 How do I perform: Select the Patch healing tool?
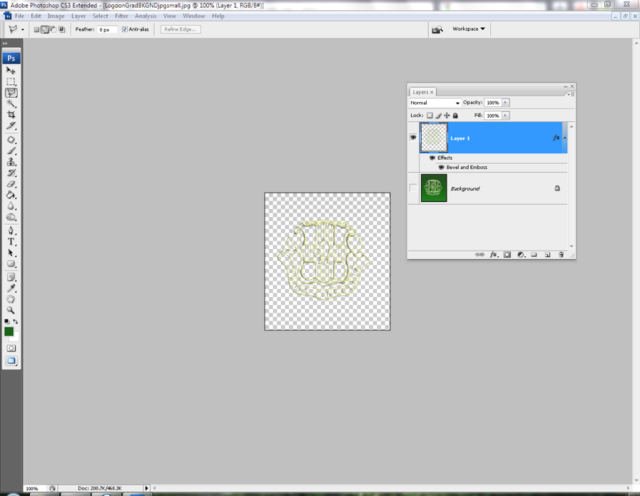(11, 140)
